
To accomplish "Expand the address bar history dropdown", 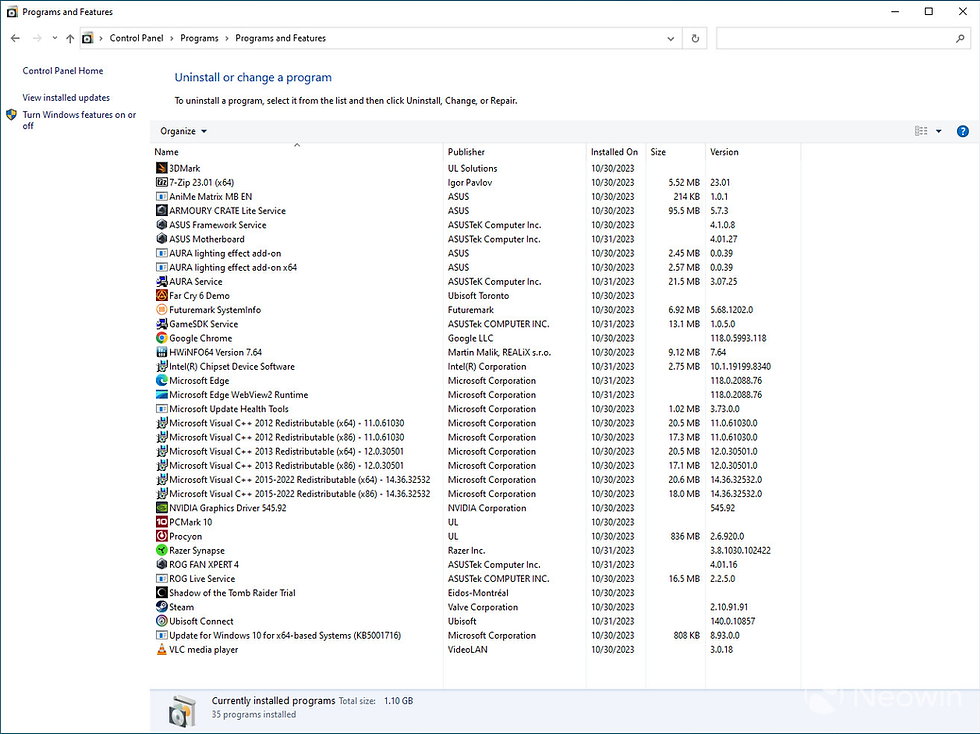I will coord(671,39).
